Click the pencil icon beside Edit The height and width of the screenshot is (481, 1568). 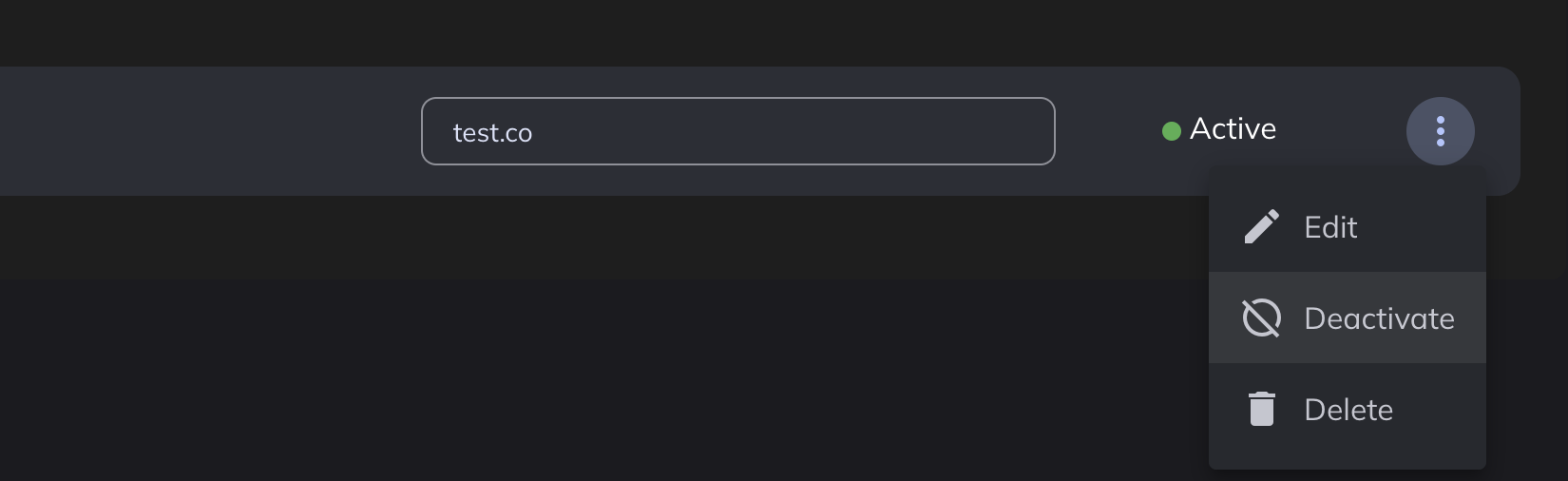[1261, 227]
